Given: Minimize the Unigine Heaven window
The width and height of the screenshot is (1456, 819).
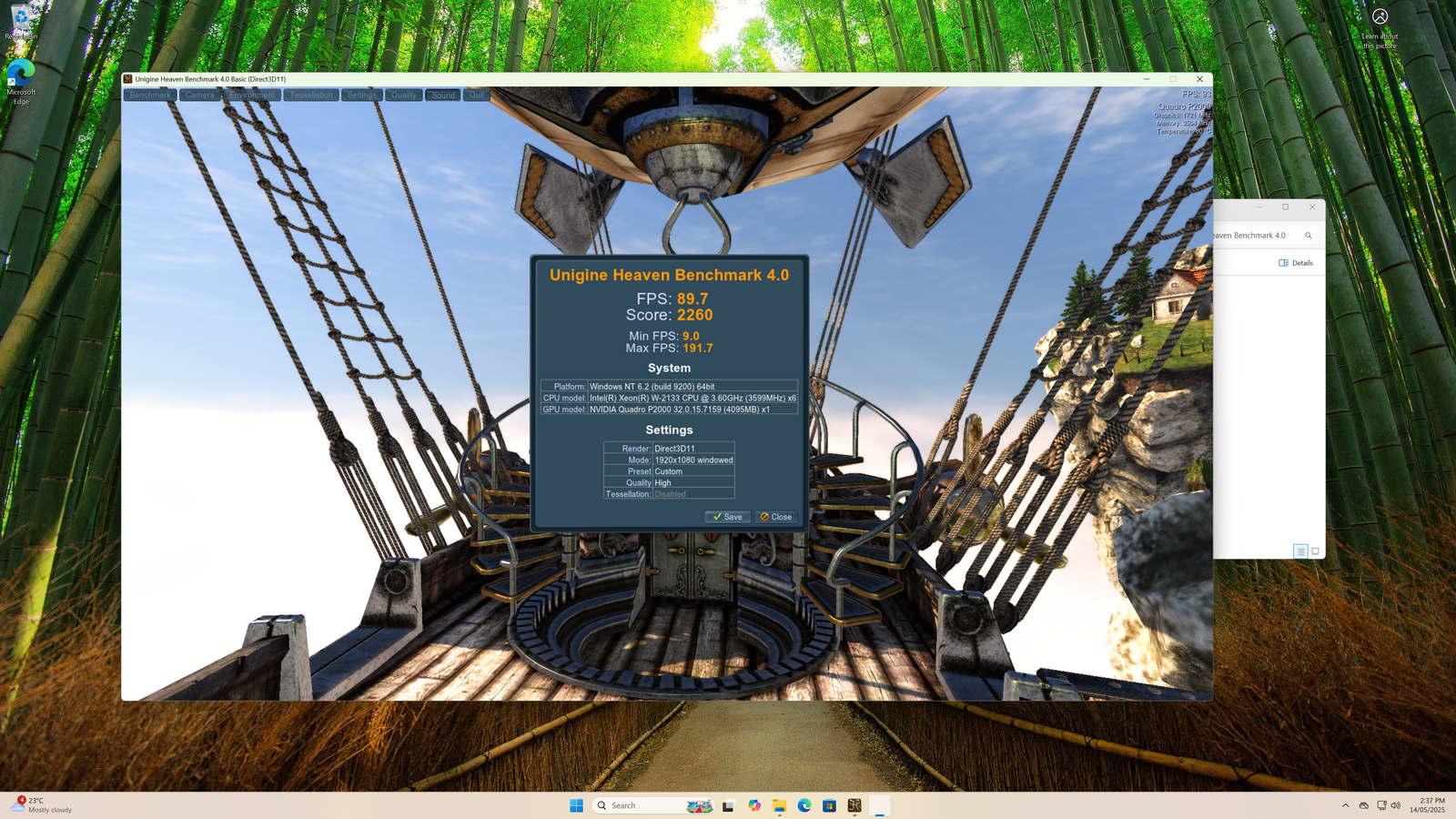Looking at the screenshot, I should [1147, 79].
